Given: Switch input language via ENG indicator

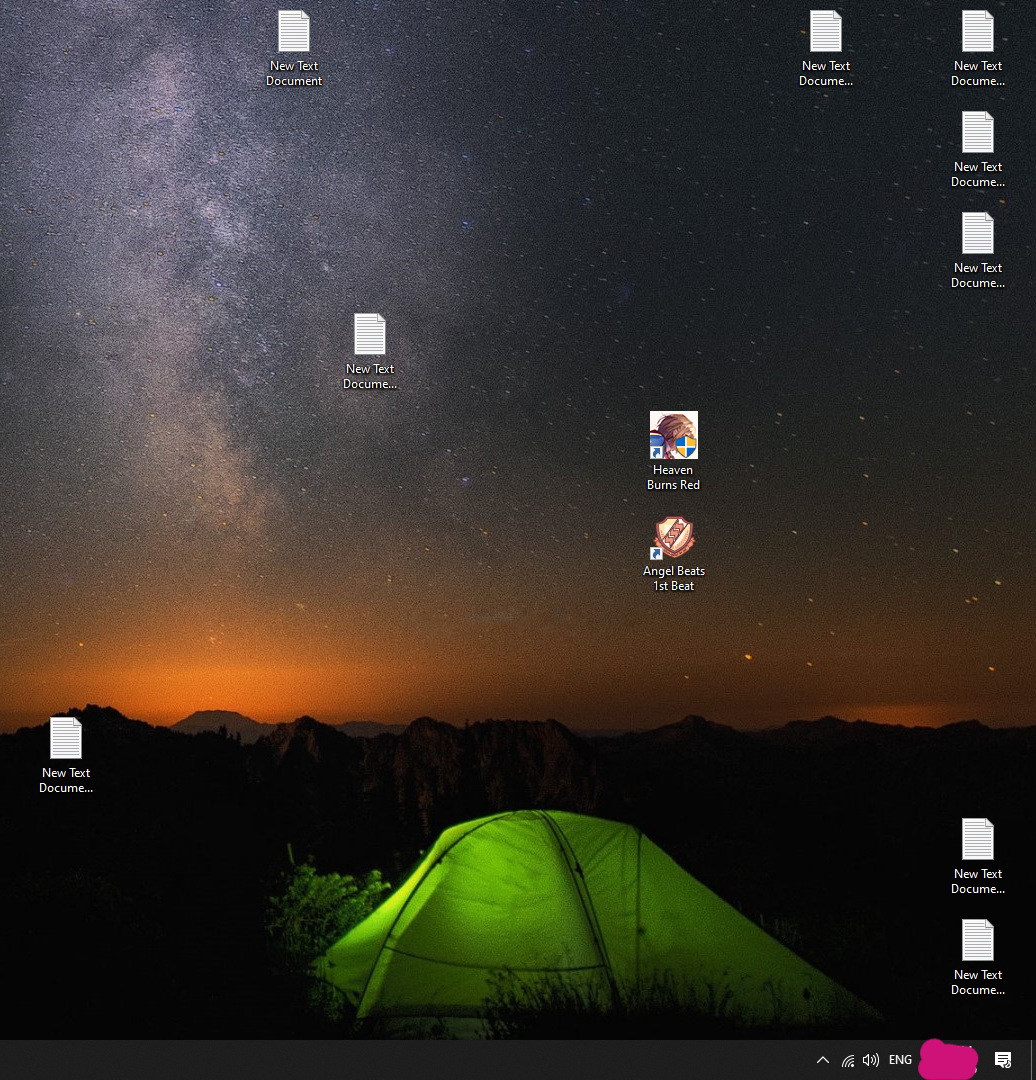Looking at the screenshot, I should [x=900, y=1060].
